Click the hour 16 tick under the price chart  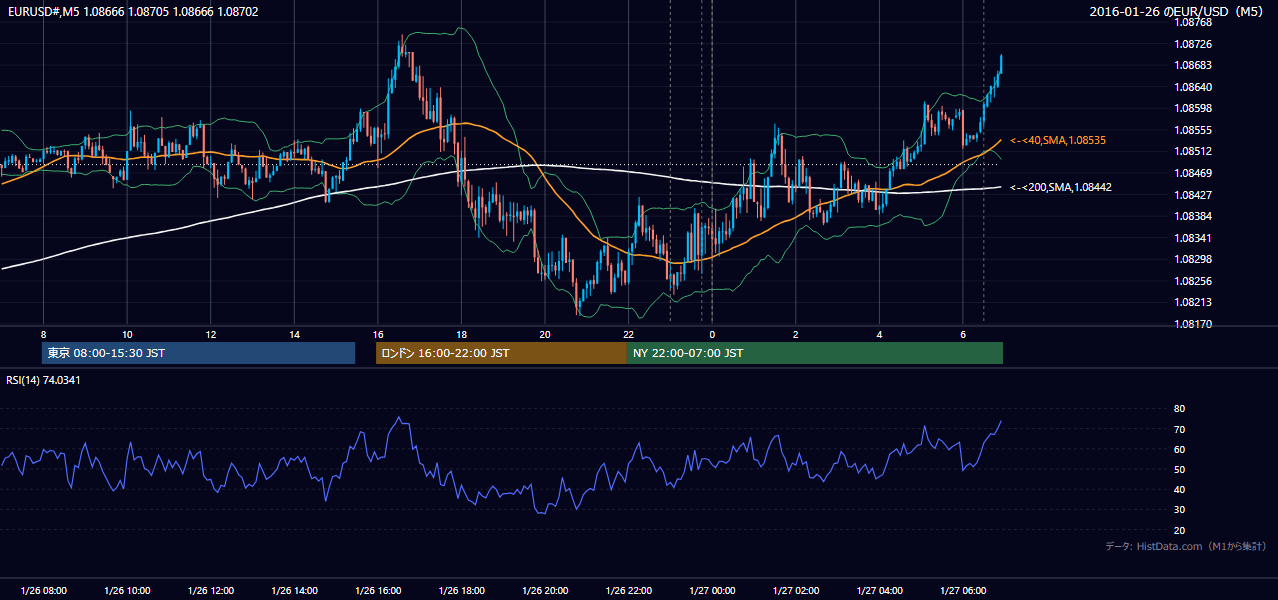pos(377,334)
